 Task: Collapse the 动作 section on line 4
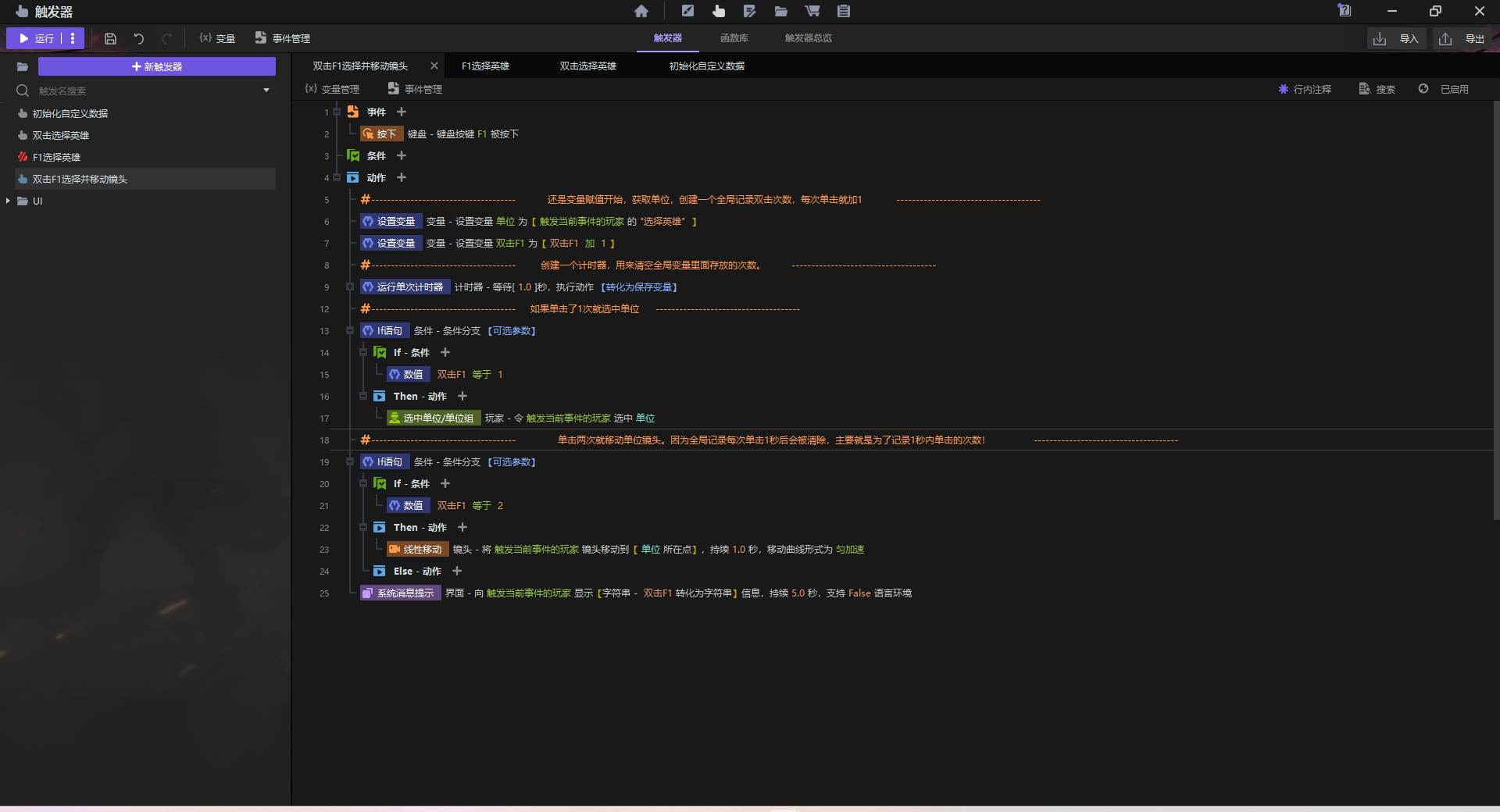[x=337, y=177]
